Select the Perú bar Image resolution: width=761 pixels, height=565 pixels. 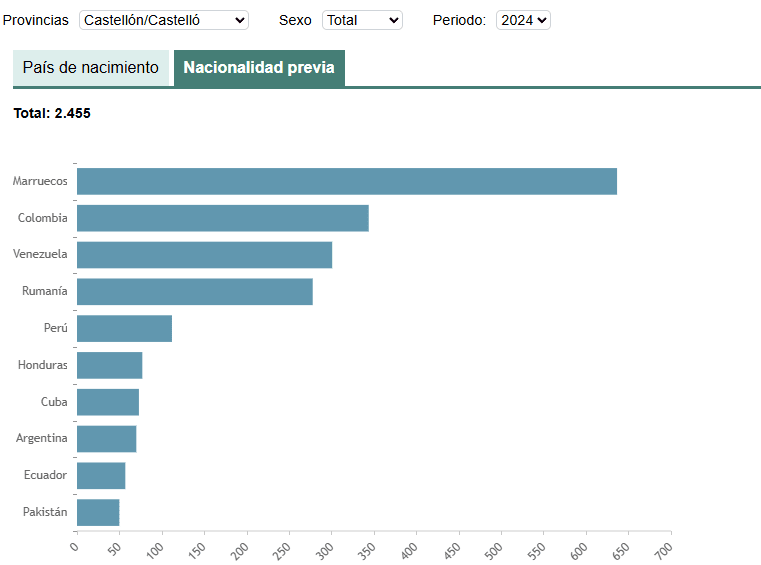[124, 328]
